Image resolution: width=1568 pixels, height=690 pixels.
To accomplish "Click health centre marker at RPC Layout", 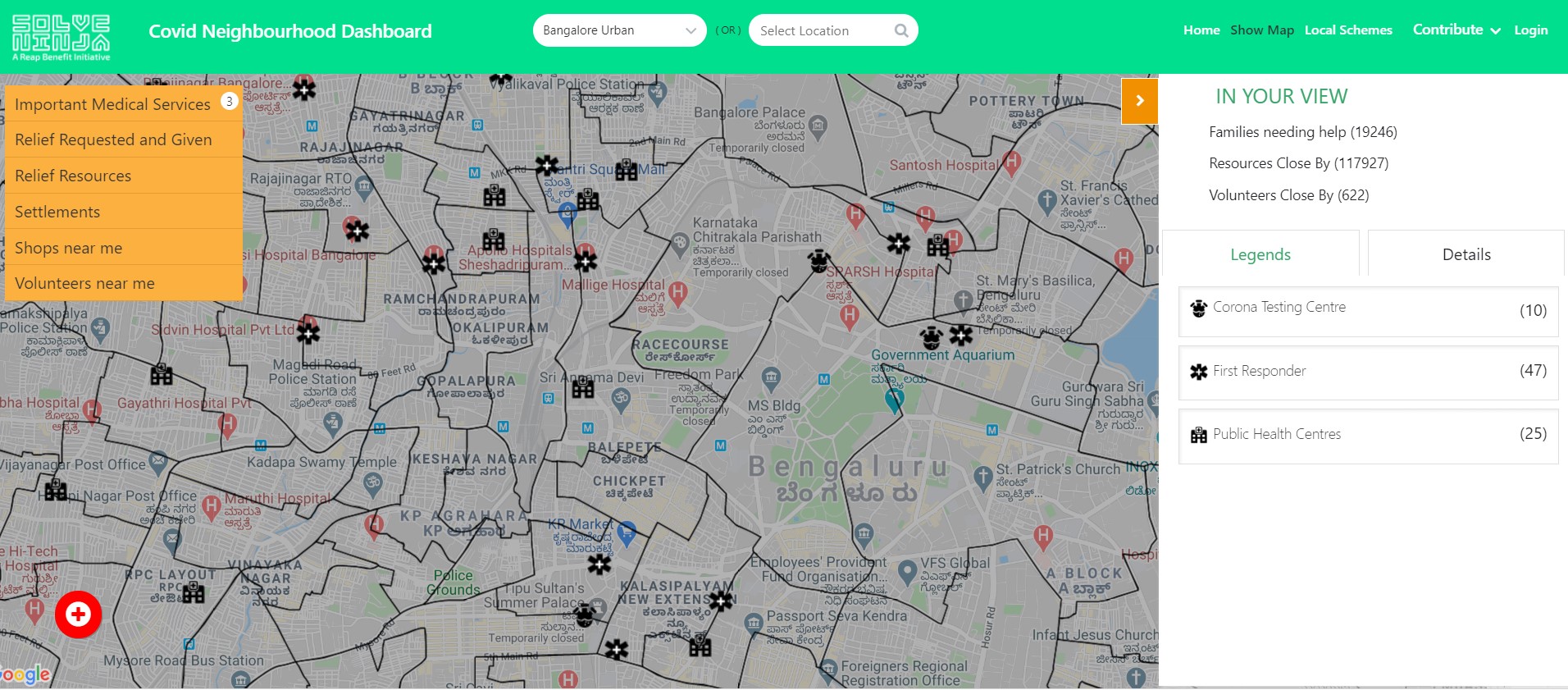I will click(x=194, y=592).
